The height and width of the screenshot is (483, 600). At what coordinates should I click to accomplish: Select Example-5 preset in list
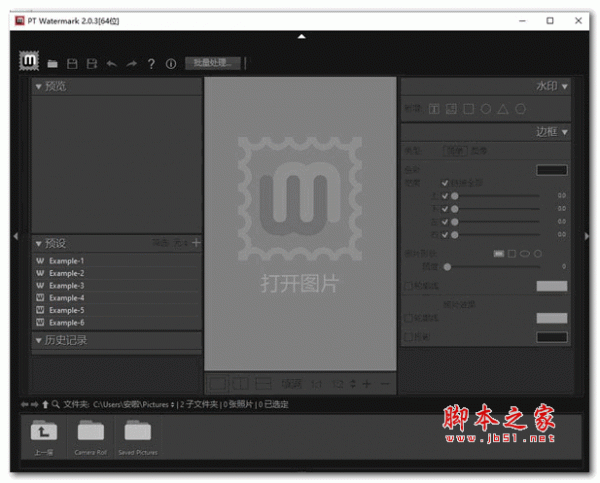66,310
